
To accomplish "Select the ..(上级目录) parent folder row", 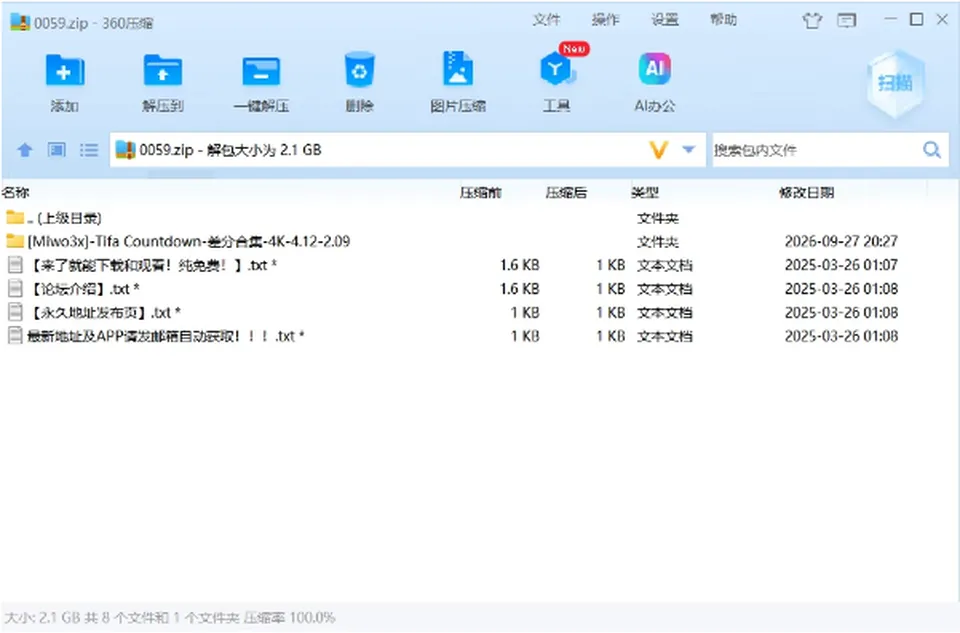I will click(x=480, y=218).
